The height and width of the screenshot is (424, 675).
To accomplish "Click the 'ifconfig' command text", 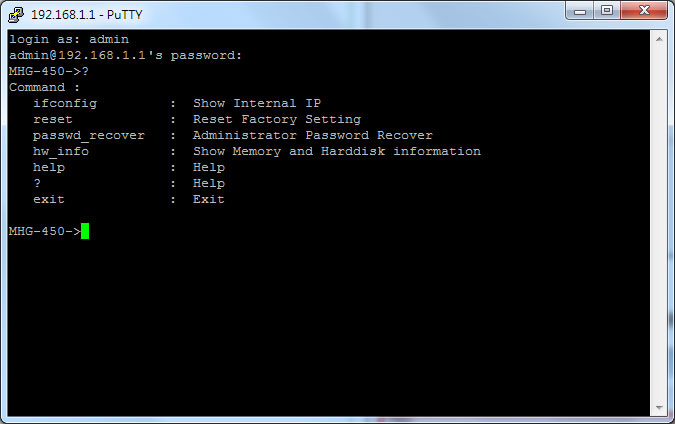I will tap(65, 104).
